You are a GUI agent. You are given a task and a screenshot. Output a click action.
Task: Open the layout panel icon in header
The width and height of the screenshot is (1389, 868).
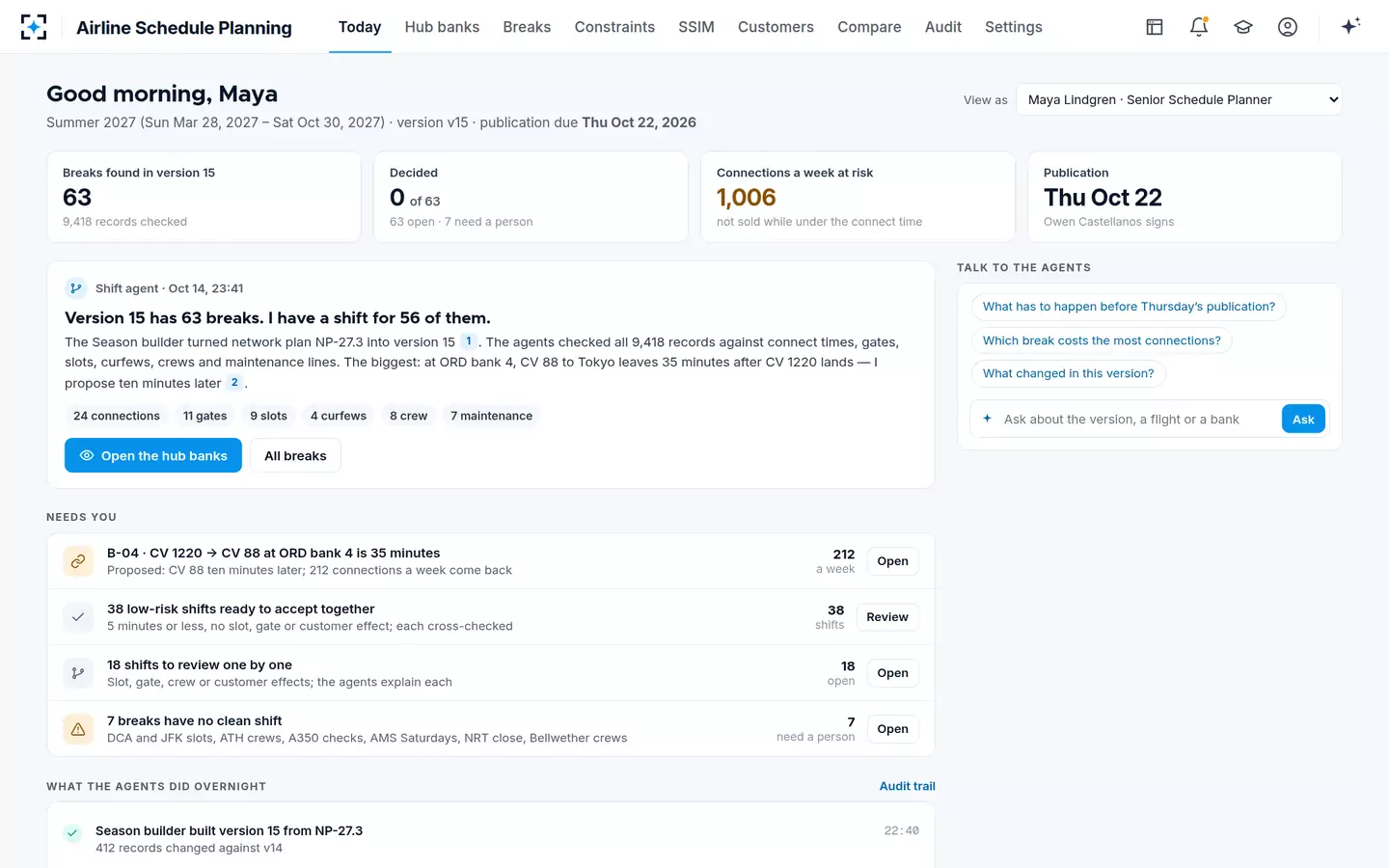point(1155,27)
